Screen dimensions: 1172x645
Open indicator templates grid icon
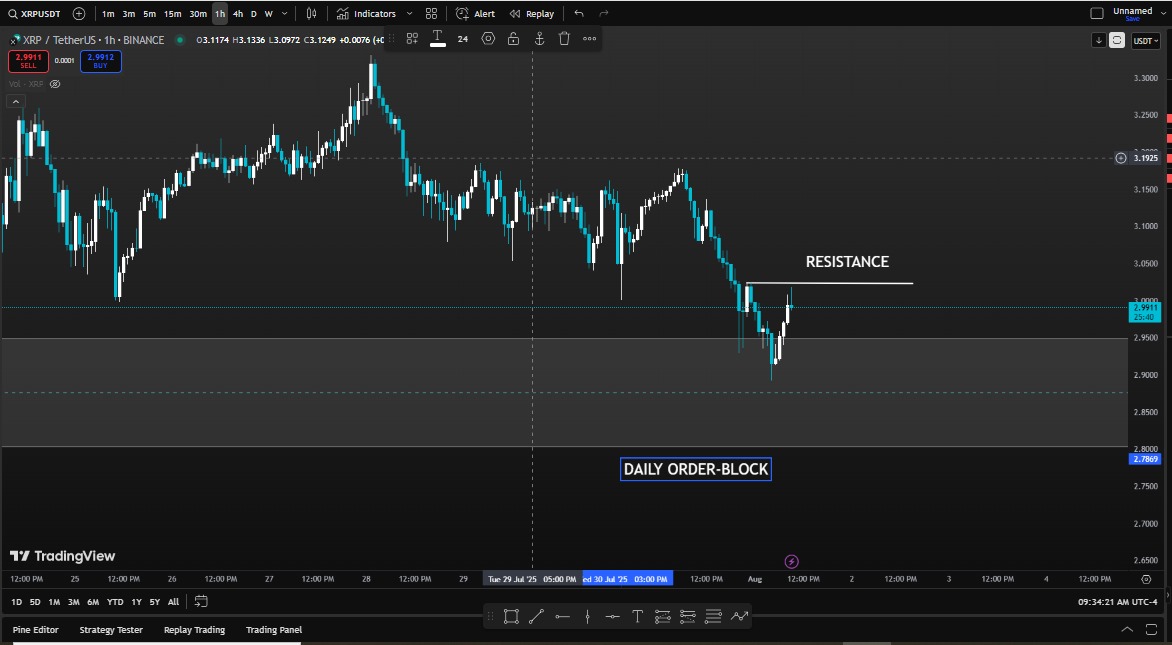click(431, 13)
